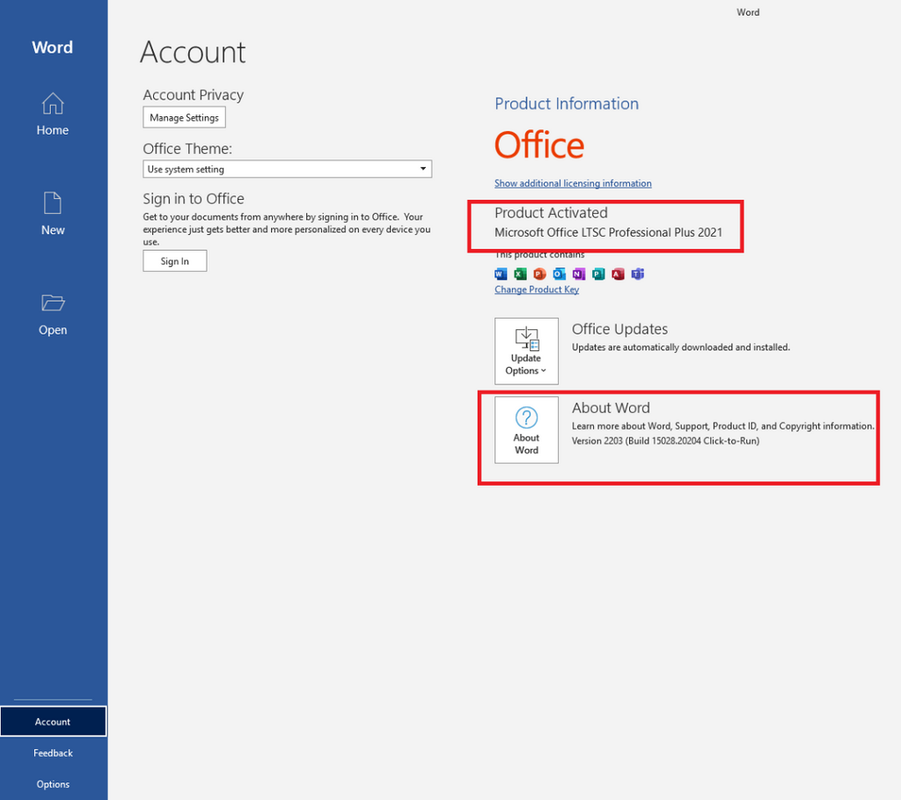Open the Office Theme dropdown
This screenshot has width=901, height=800.
point(287,169)
